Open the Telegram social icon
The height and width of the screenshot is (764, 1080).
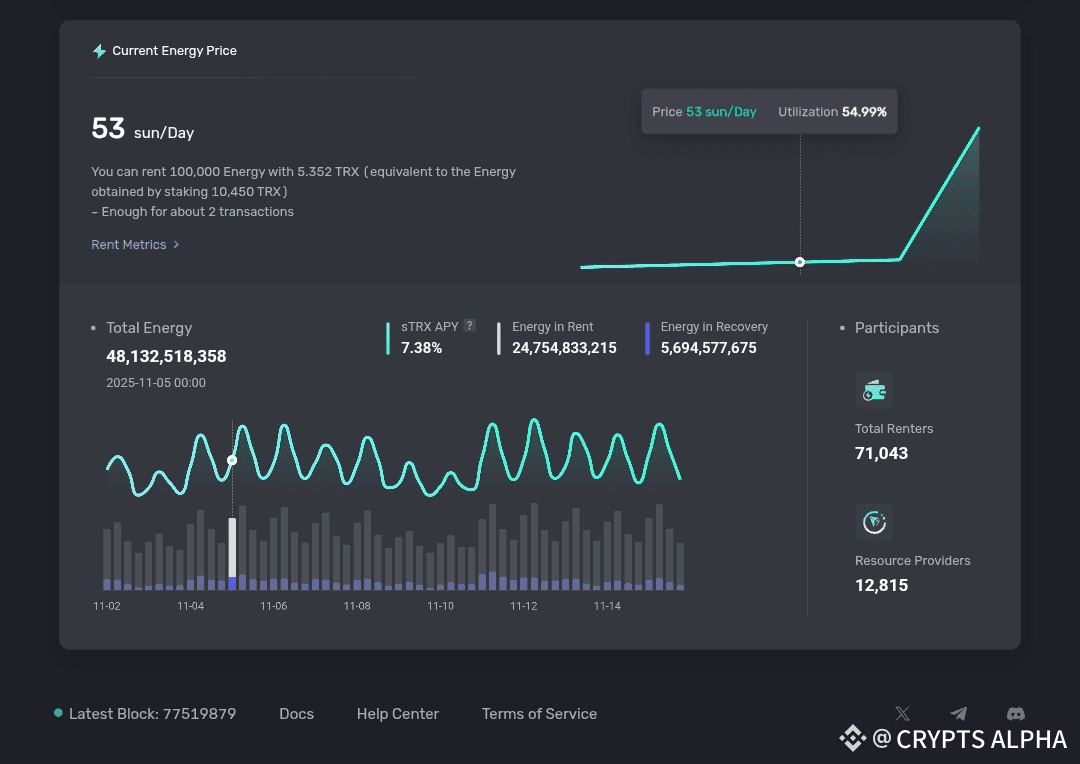tap(959, 713)
